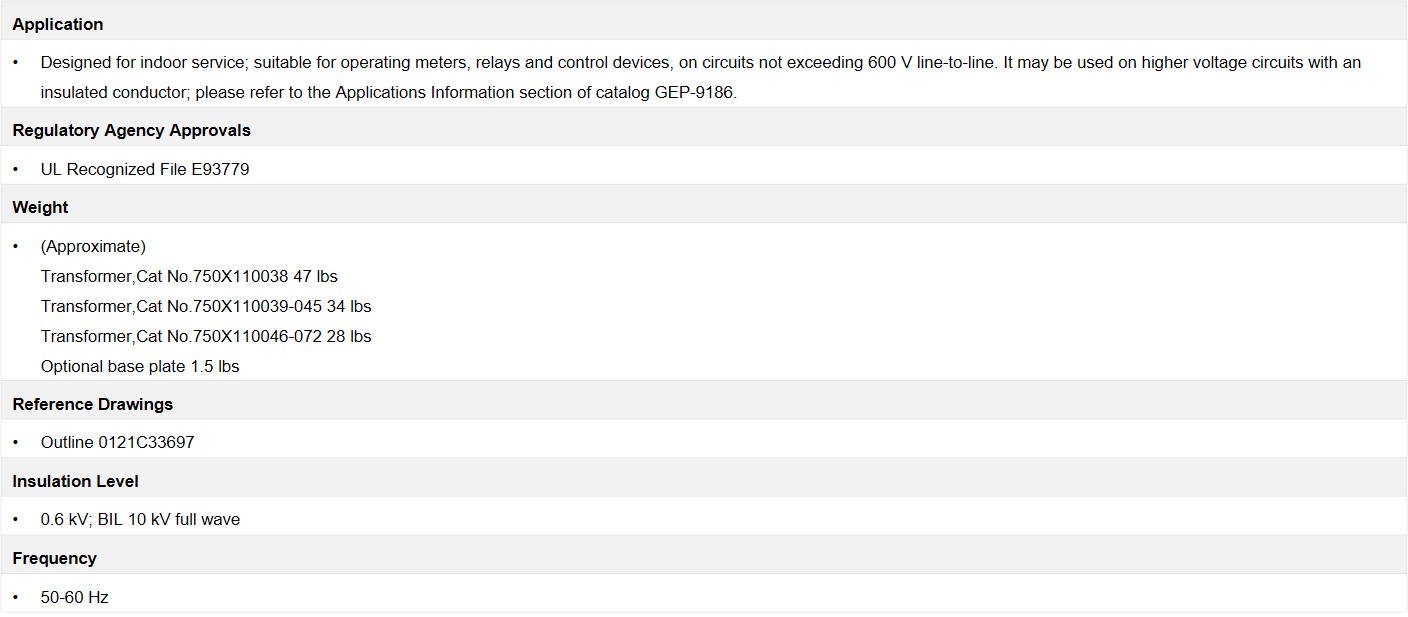1408x617 pixels.
Task: Click the bullet beside UL Recognized File
Action: pyautogui.click(x=16, y=169)
